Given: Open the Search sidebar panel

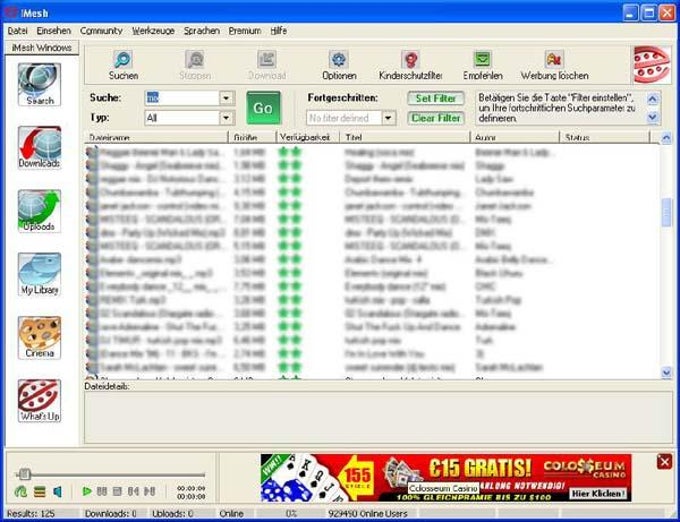Looking at the screenshot, I should coord(39,84).
